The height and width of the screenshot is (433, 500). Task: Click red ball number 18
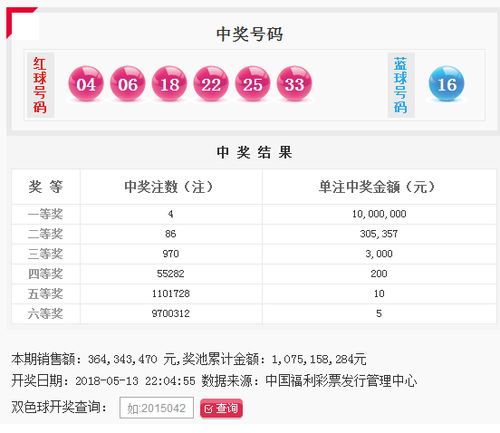169,84
